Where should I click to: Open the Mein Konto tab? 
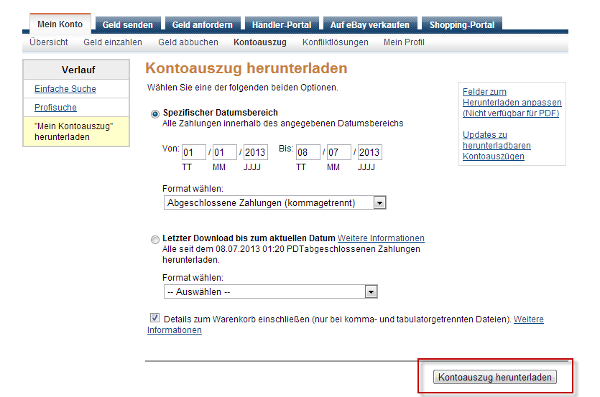(x=60, y=24)
